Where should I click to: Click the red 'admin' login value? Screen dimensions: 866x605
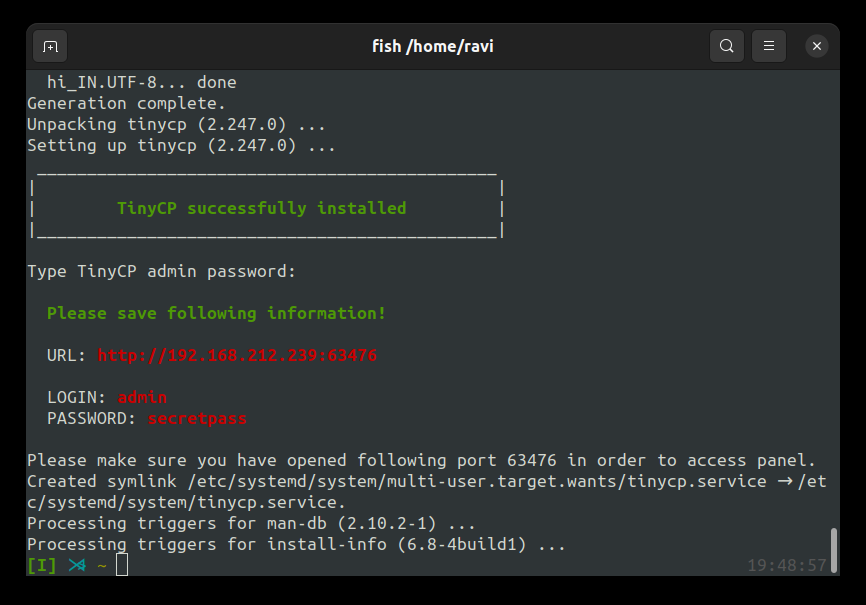(x=142, y=398)
